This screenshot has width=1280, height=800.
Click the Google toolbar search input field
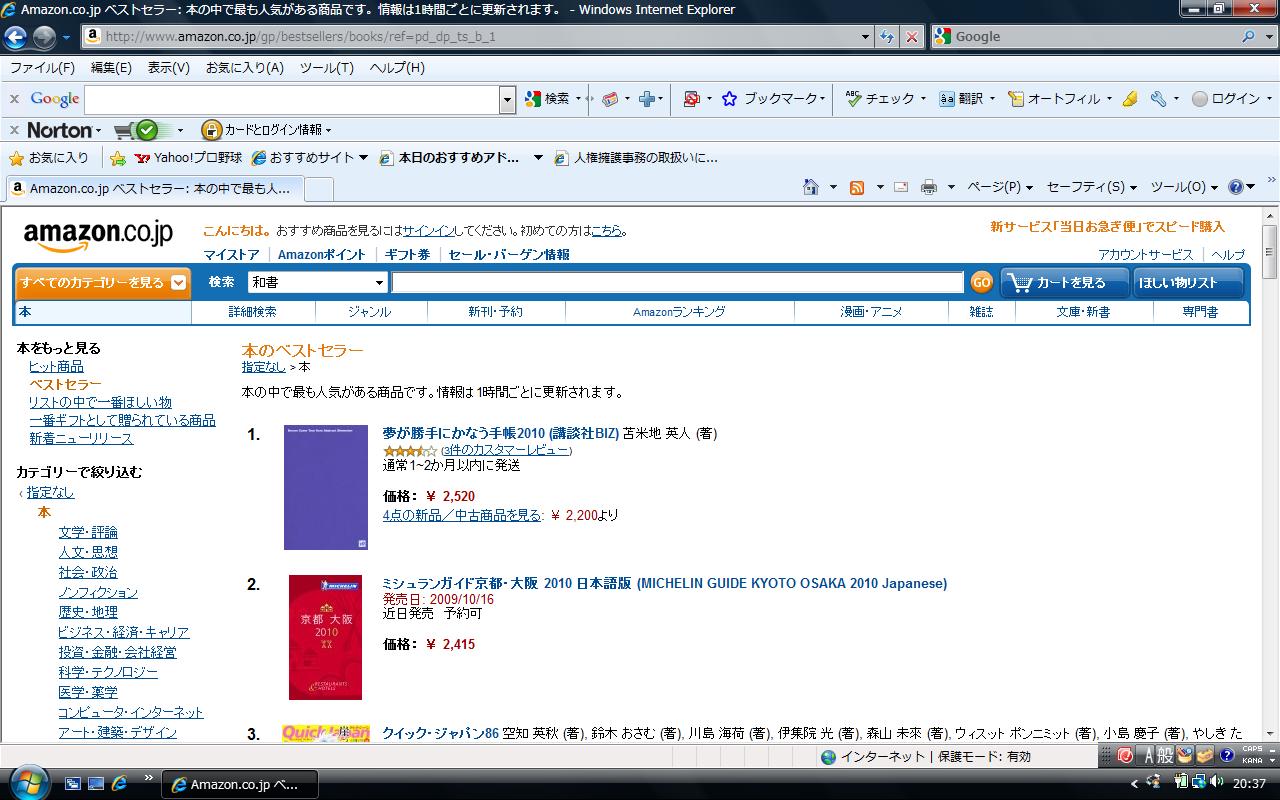(x=292, y=99)
